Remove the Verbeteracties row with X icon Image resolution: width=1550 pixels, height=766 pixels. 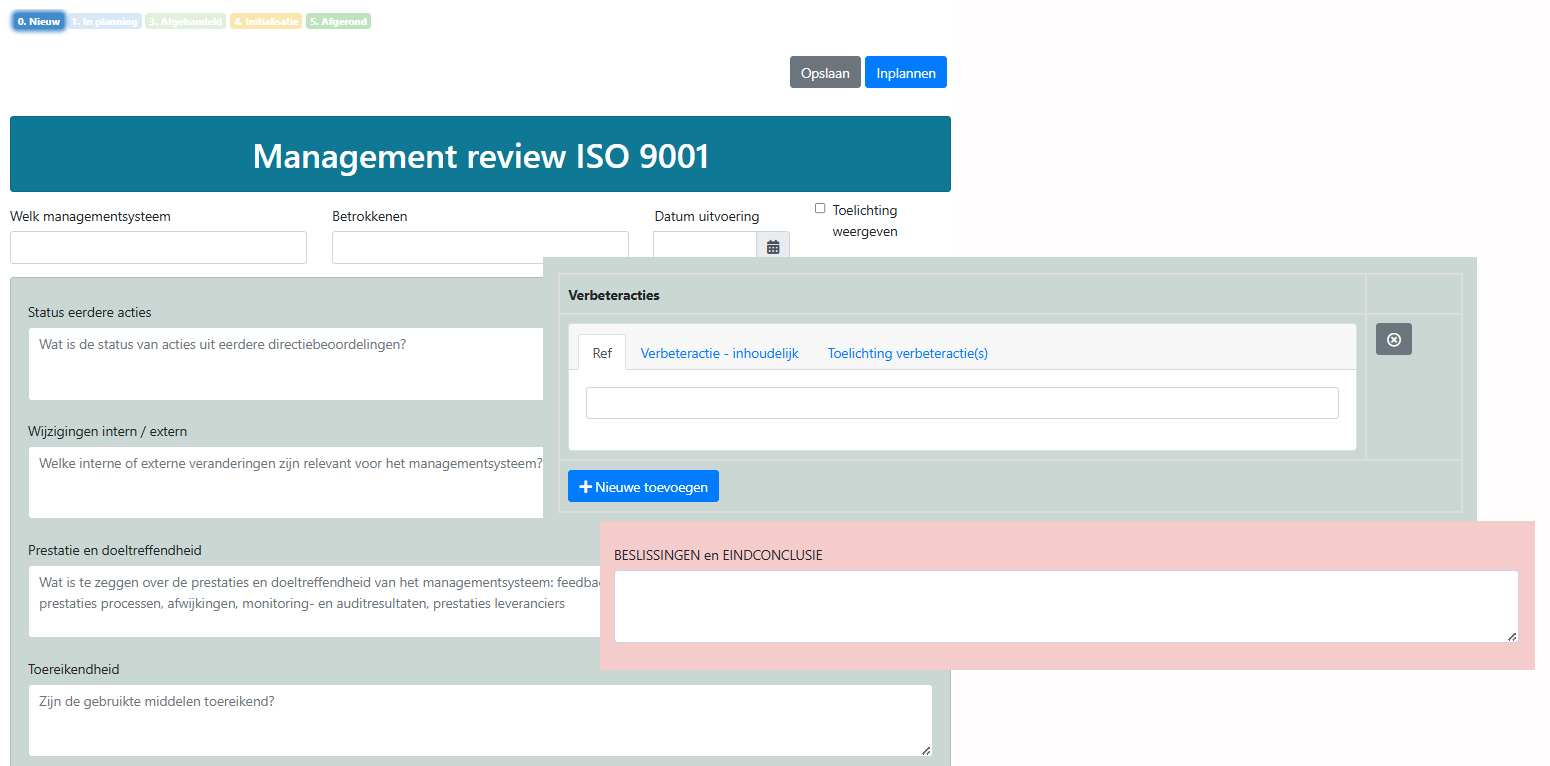[1394, 339]
